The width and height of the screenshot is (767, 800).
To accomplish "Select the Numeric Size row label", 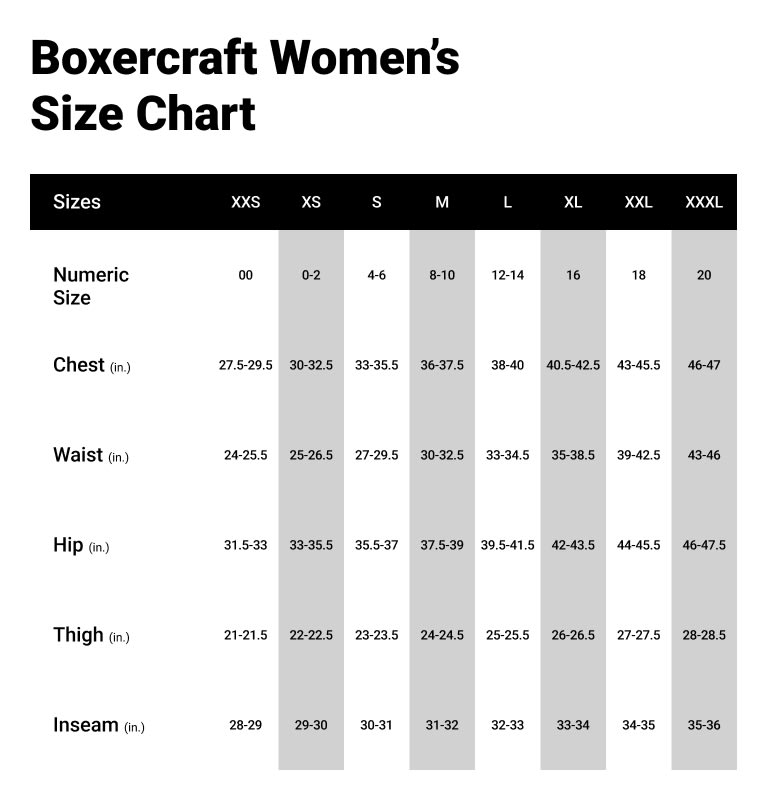I will [91, 286].
